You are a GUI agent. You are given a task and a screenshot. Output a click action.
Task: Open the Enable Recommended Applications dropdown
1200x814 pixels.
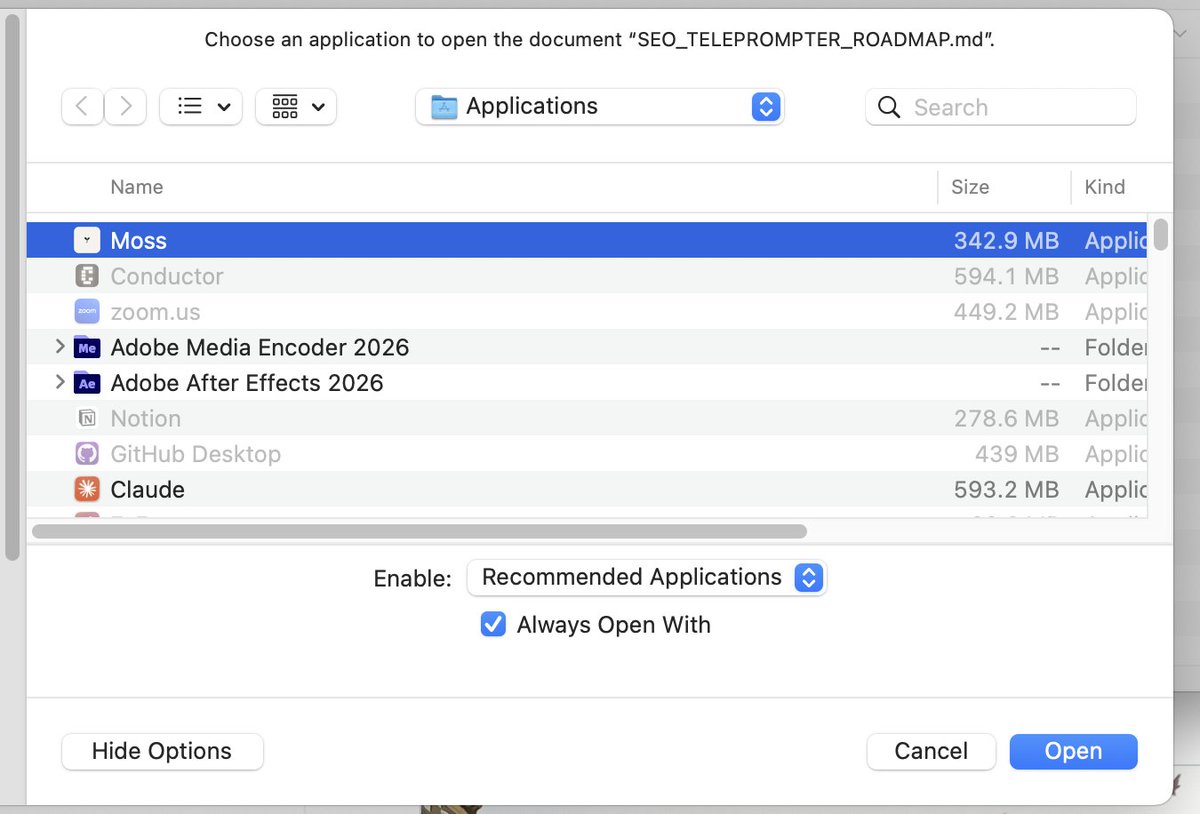coord(647,577)
